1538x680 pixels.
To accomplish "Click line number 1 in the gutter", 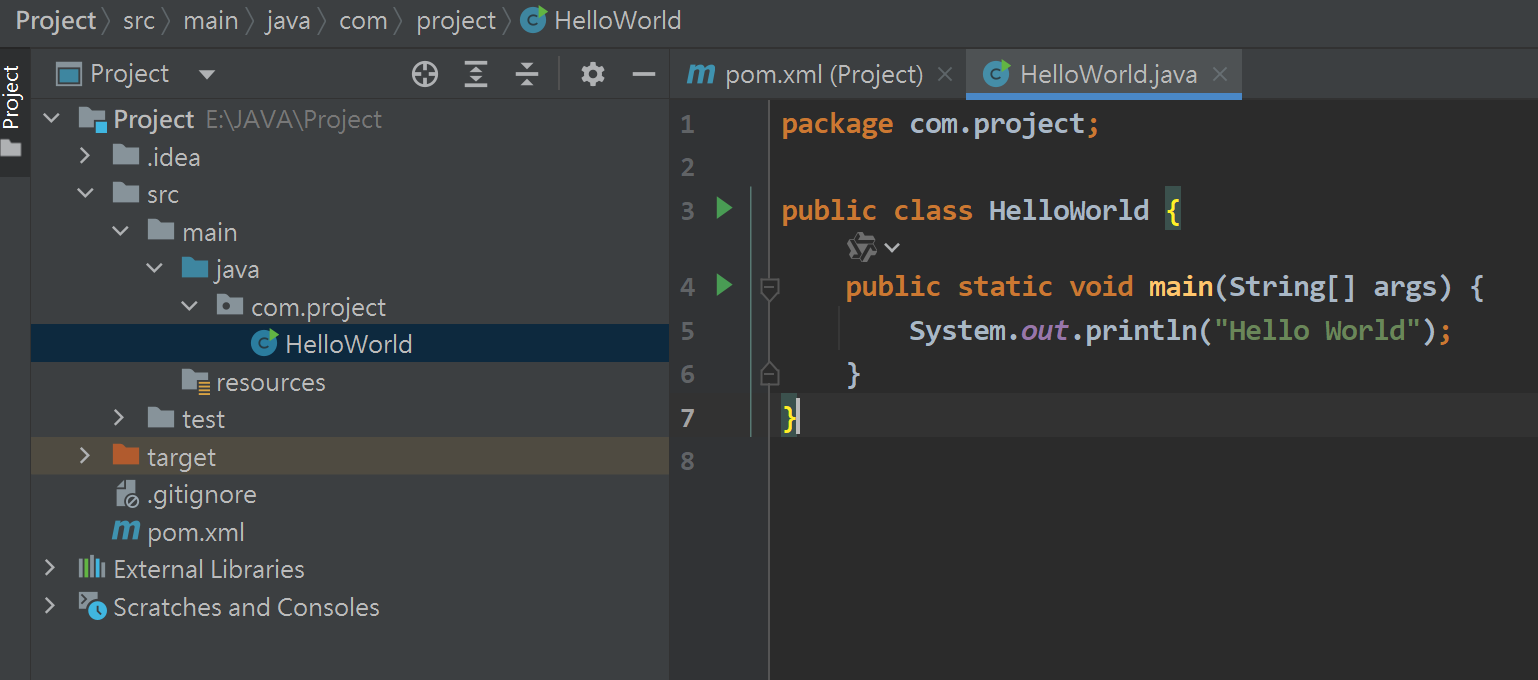I will point(687,125).
